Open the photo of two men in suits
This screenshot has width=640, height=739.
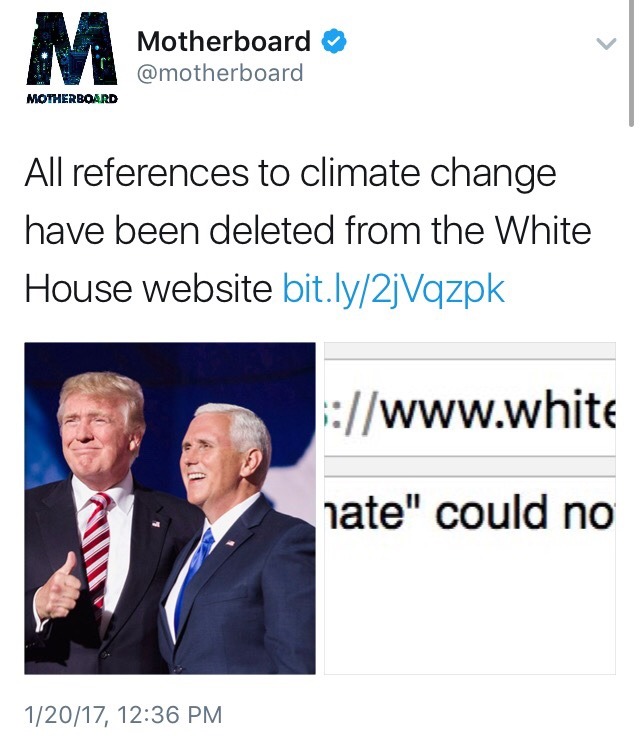point(170,508)
